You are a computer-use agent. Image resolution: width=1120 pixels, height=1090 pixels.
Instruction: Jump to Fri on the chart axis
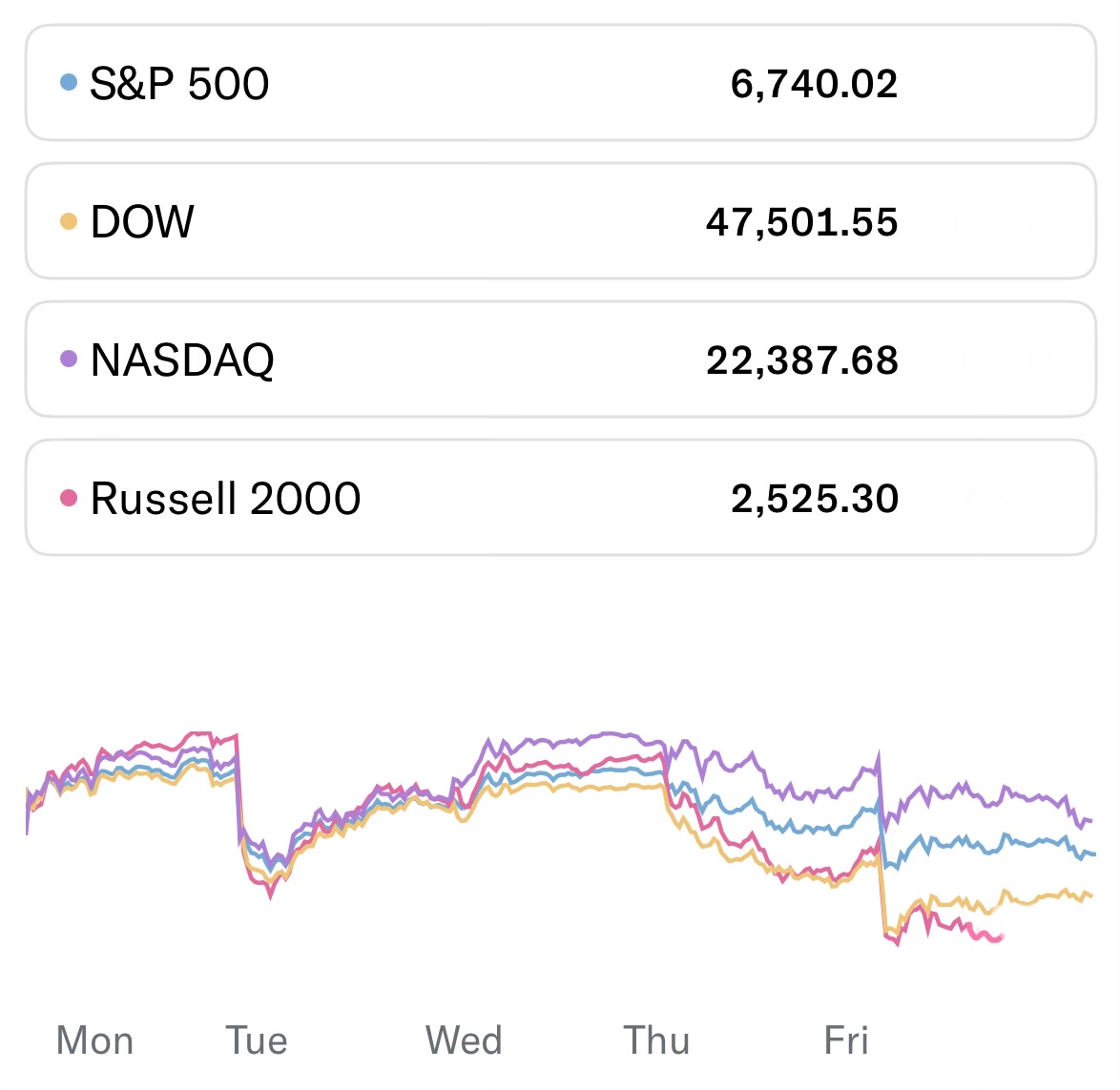pos(846,1040)
